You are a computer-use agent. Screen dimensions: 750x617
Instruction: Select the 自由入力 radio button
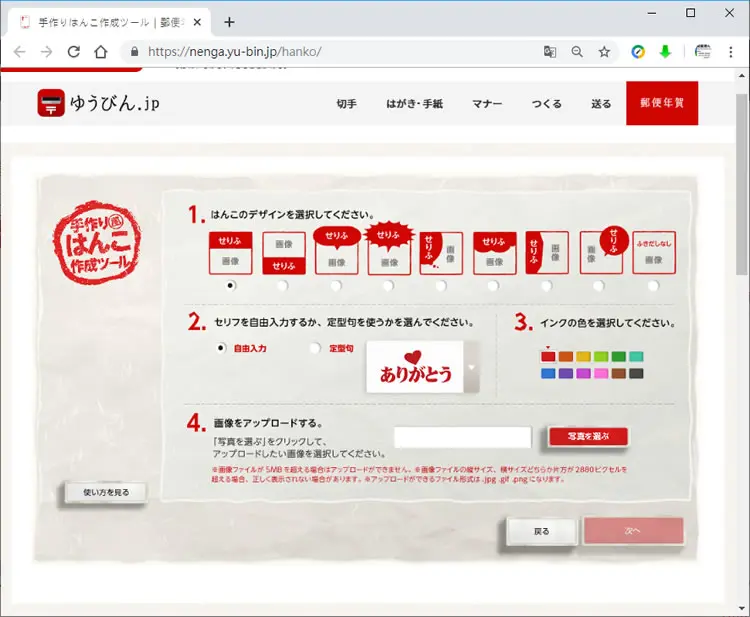click(x=221, y=348)
